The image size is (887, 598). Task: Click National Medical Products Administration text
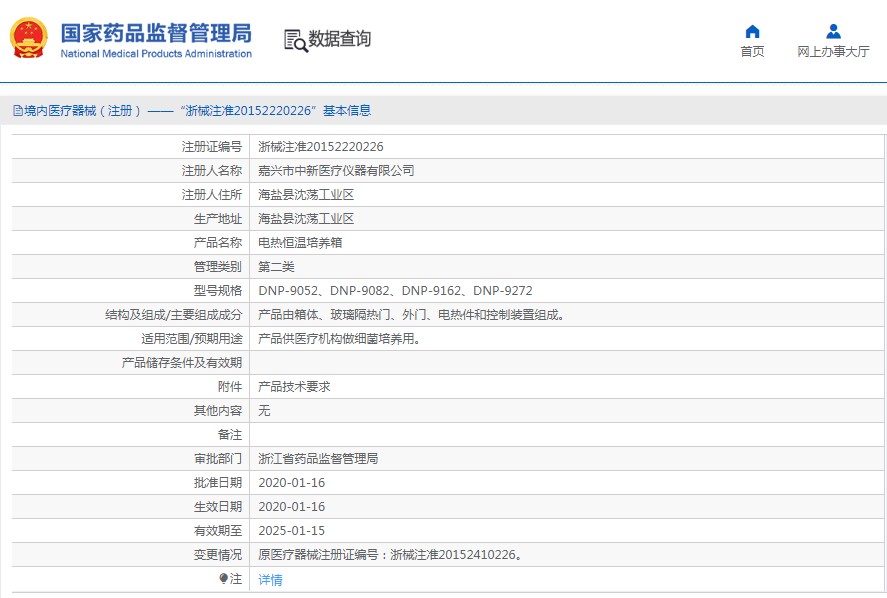[x=156, y=54]
